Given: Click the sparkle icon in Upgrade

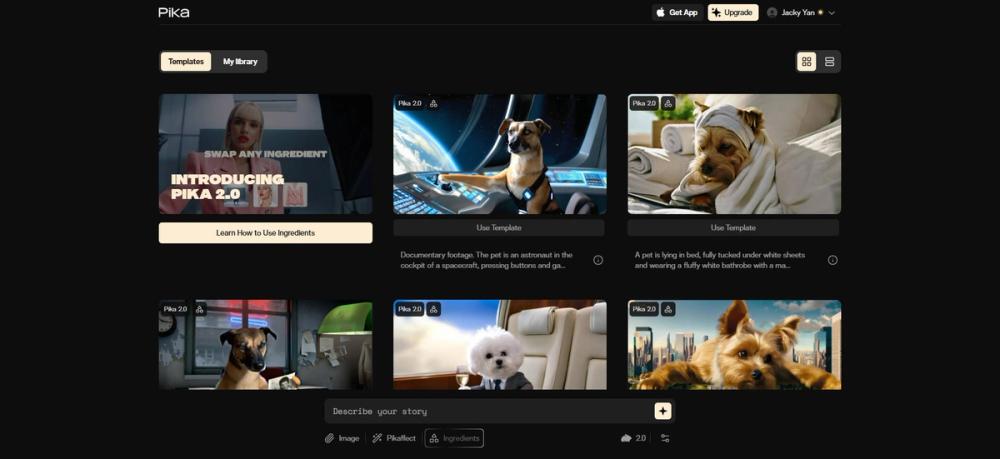Looking at the screenshot, I should [717, 12].
